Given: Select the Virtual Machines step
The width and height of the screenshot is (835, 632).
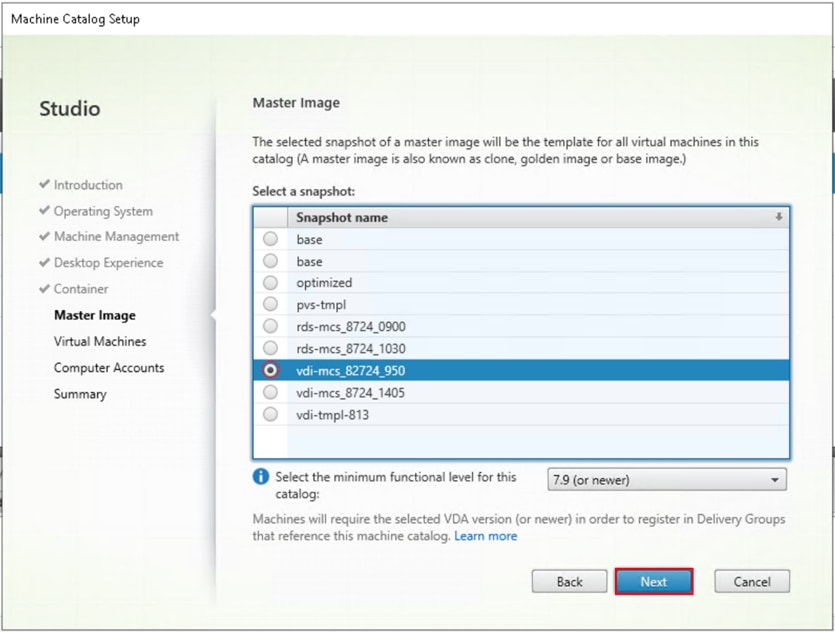Looking at the screenshot, I should coord(100,341).
